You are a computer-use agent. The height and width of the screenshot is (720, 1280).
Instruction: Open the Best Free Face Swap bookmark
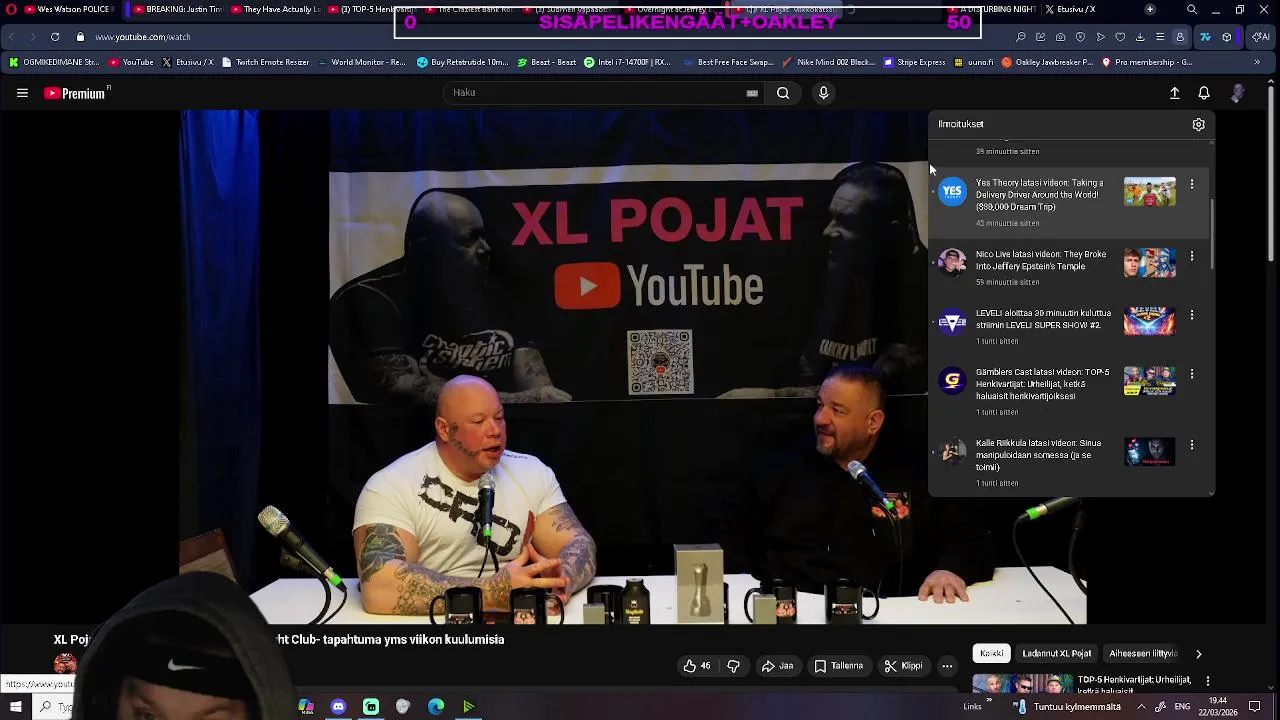[x=728, y=62]
